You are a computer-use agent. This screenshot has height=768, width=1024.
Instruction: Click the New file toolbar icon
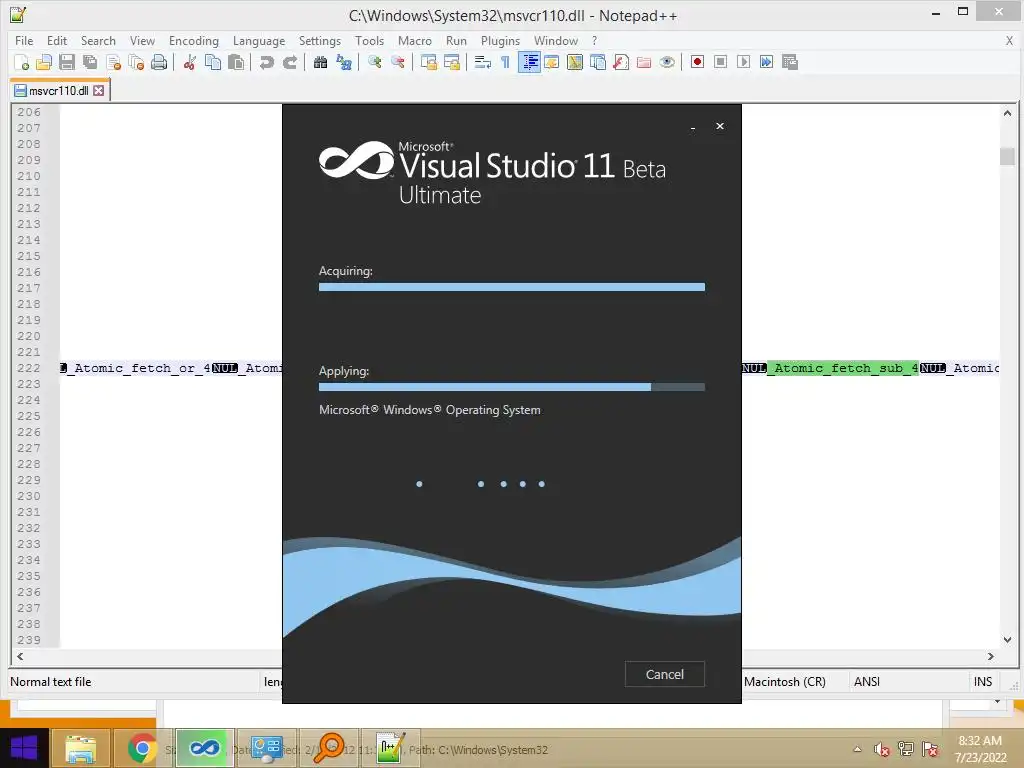(22, 63)
